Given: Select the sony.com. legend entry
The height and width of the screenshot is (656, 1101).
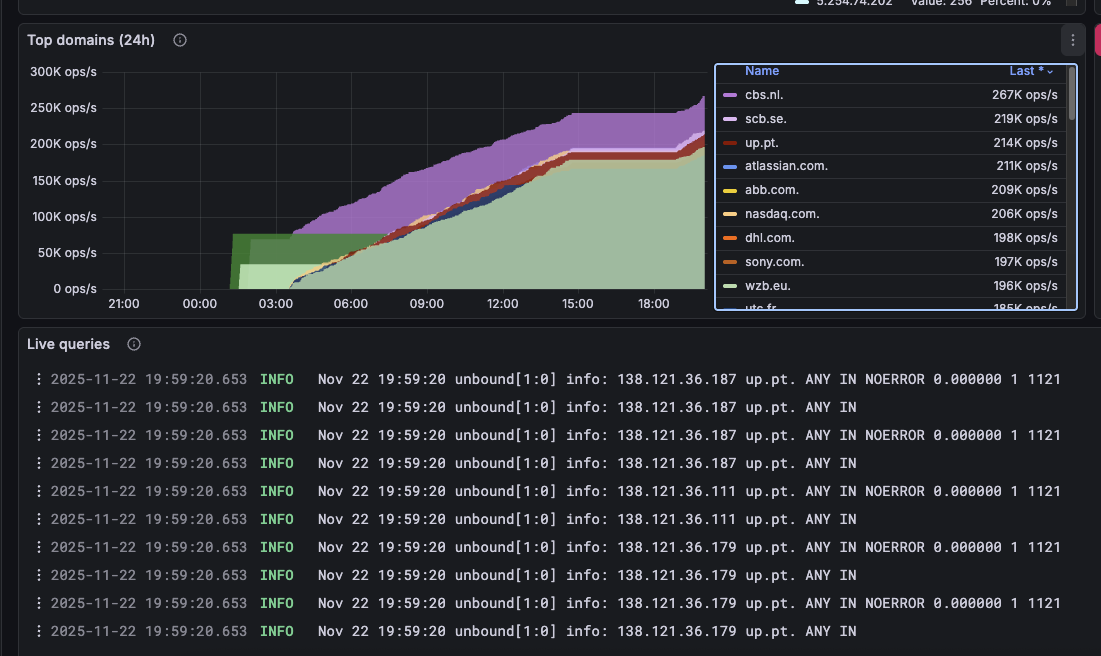Looking at the screenshot, I should coord(774,262).
